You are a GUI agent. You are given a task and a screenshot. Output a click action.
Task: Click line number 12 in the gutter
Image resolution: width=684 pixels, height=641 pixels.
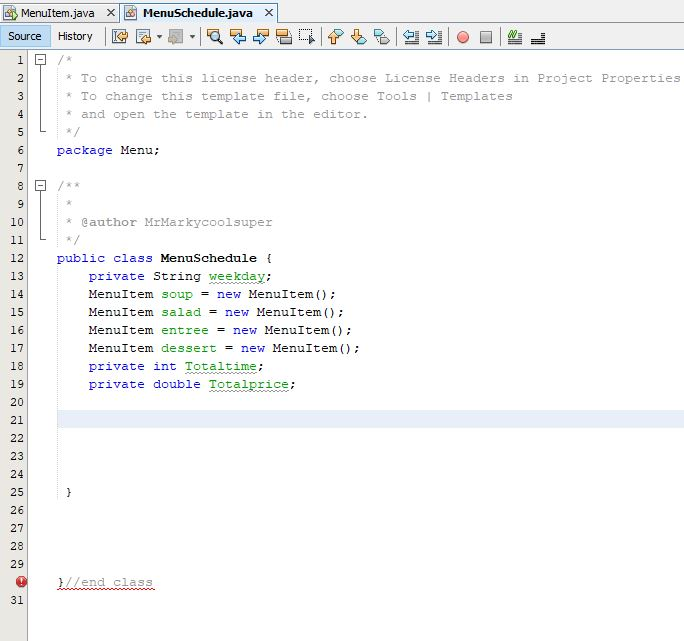click(17, 258)
